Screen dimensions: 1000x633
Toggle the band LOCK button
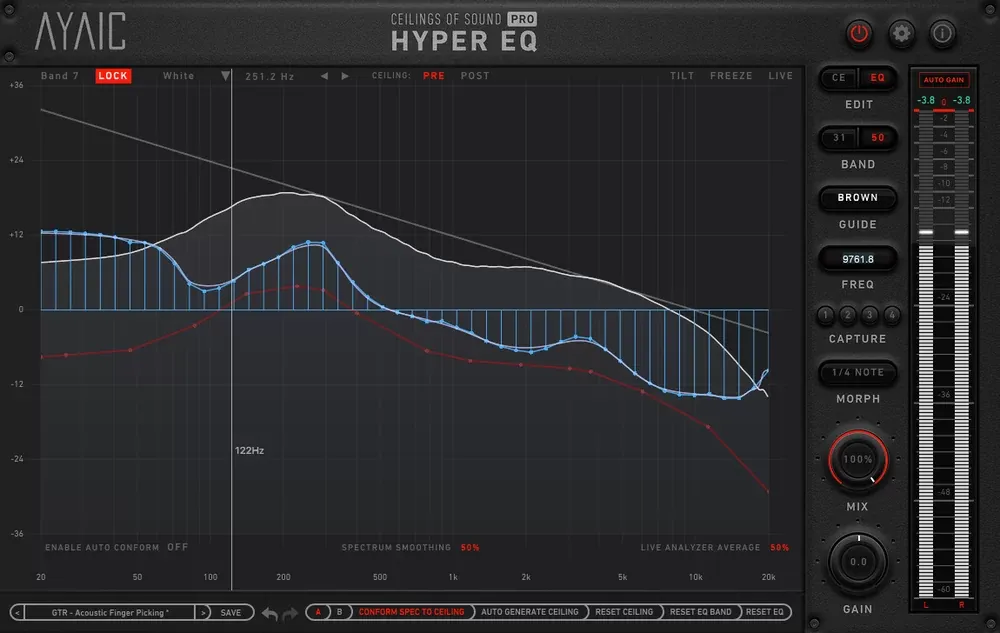point(113,76)
